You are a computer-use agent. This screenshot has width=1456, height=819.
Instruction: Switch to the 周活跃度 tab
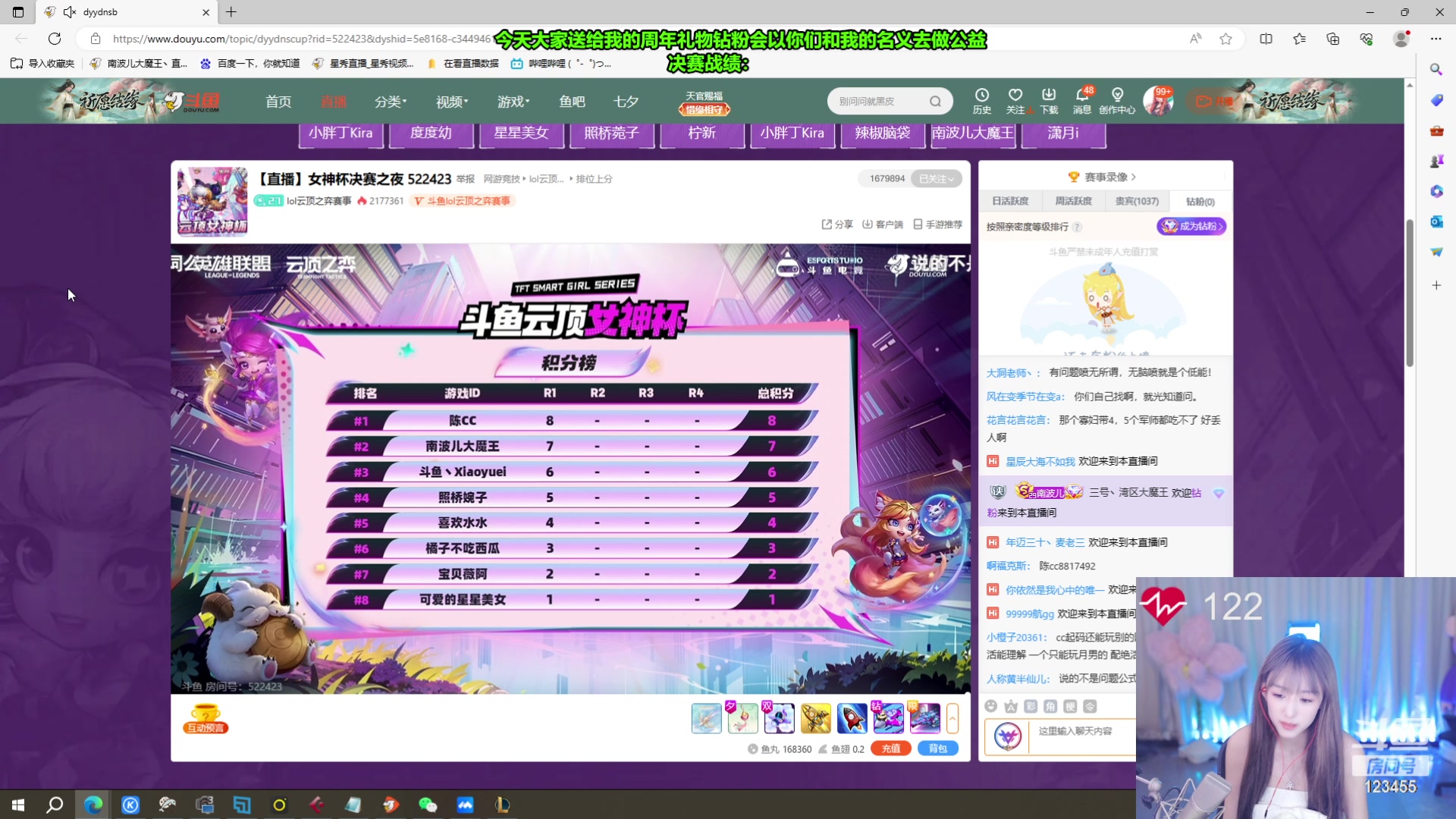1073,201
